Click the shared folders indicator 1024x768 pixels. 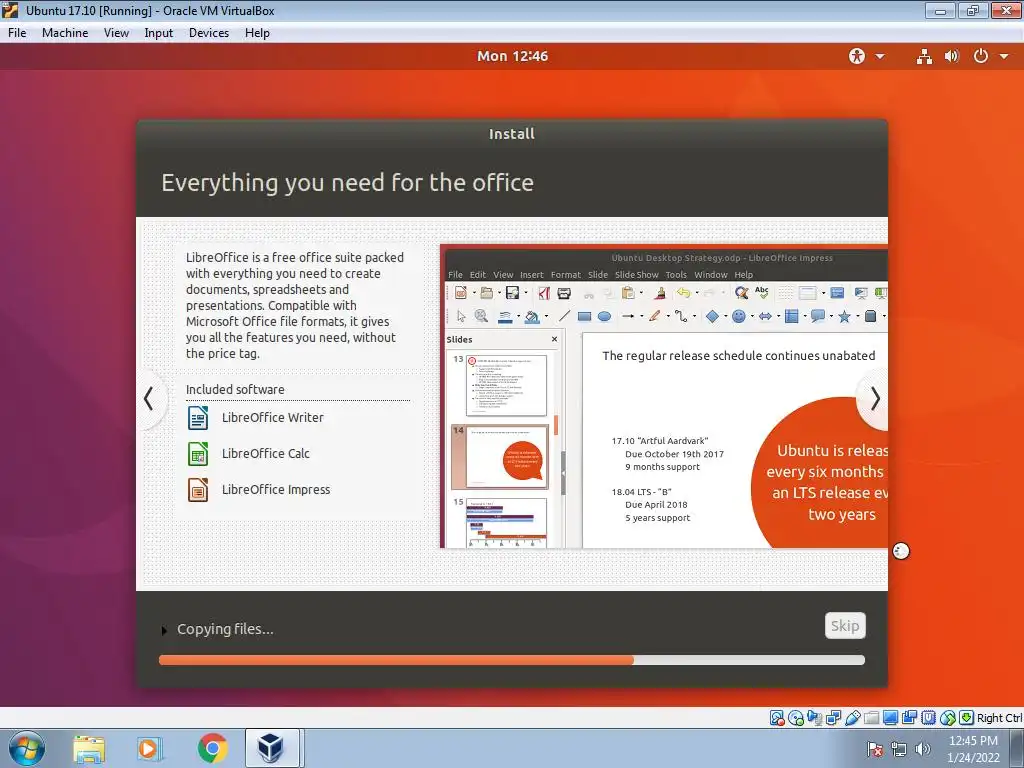[x=871, y=718]
